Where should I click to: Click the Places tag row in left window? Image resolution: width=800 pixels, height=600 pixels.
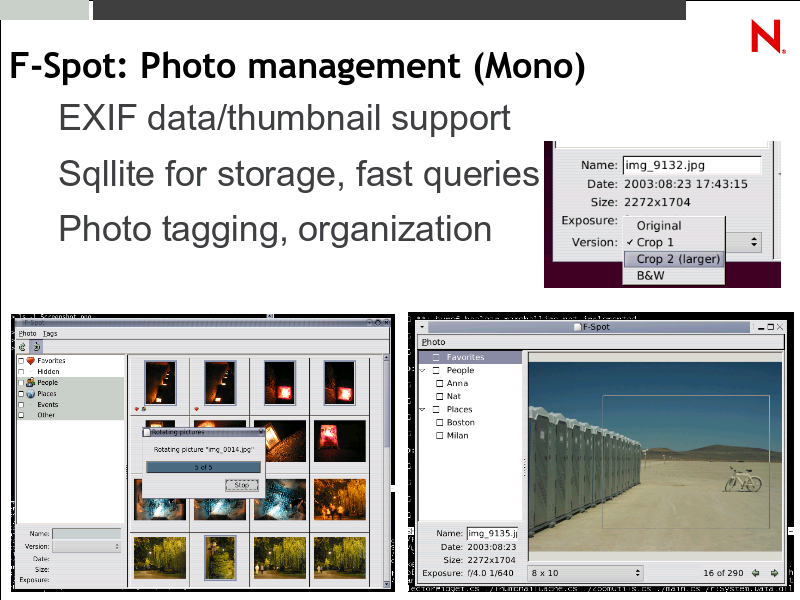tap(70, 393)
